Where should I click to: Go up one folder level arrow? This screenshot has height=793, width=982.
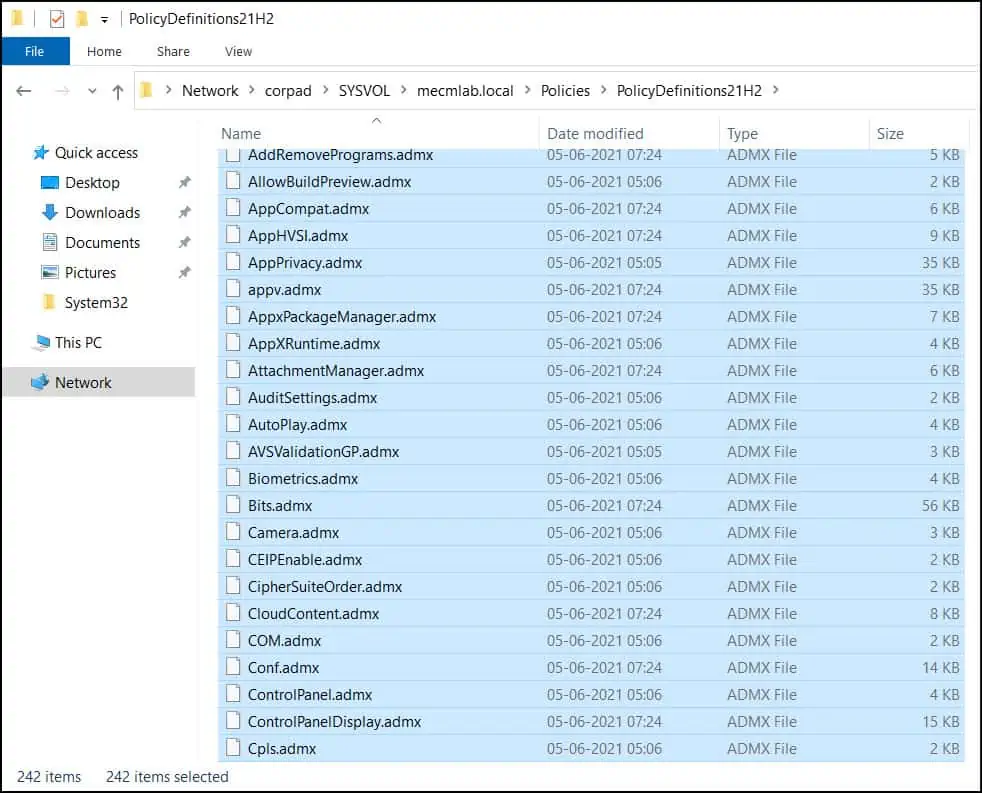(118, 92)
